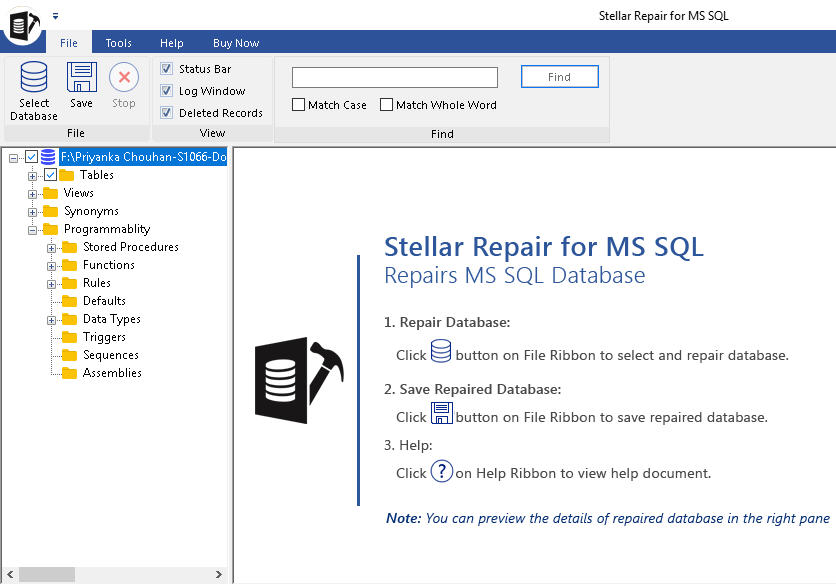This screenshot has width=836, height=584.
Task: Open the Buy Now ribbon tab
Action: coord(236,43)
